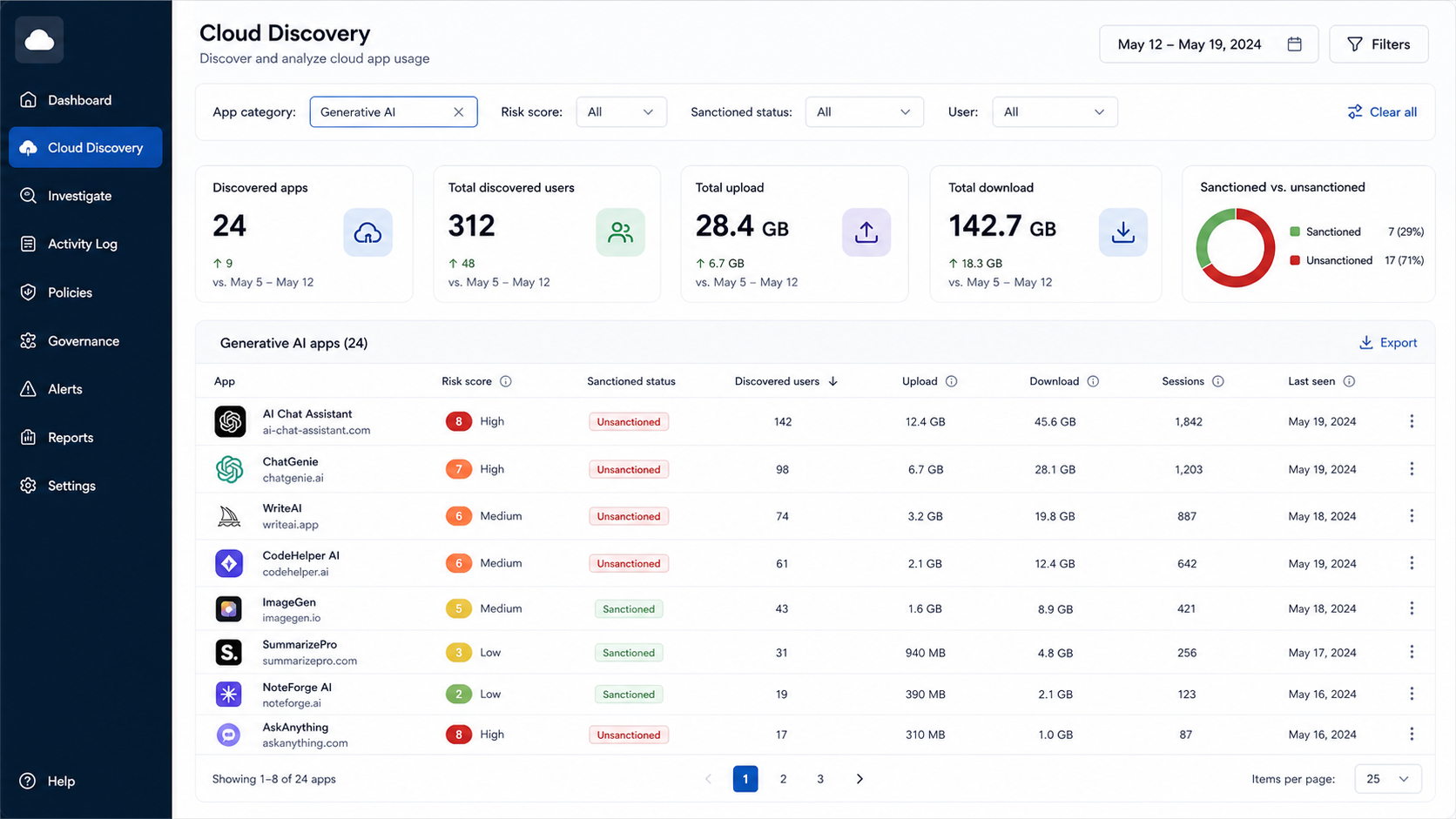Export the Generative AI apps list

1388,343
